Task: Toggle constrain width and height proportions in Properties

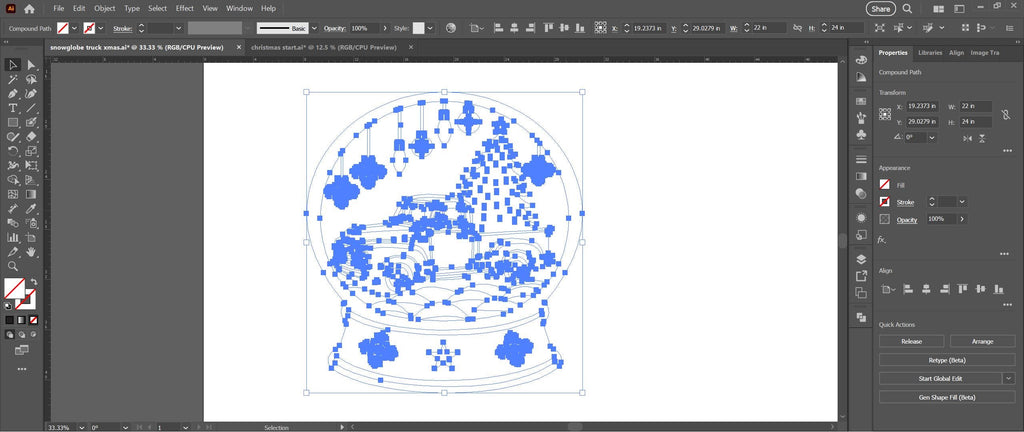Action: (x=1006, y=114)
